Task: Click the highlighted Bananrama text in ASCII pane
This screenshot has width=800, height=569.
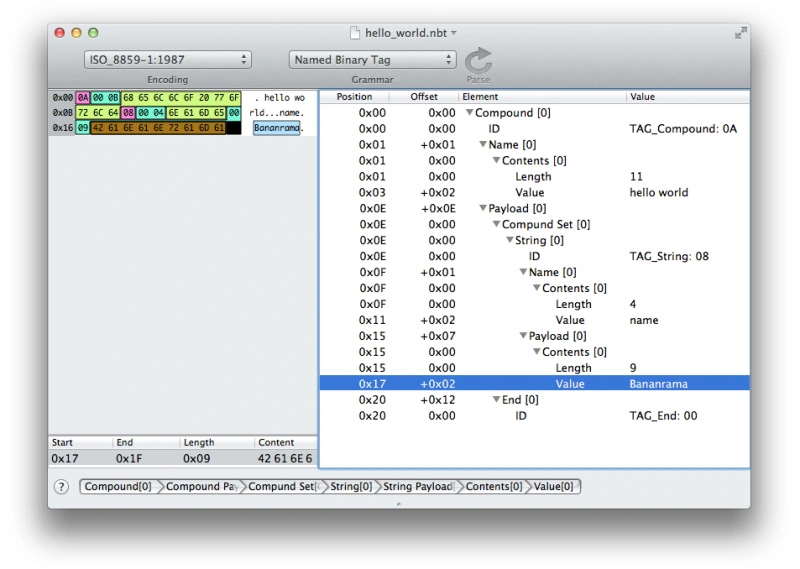Action: 276,128
